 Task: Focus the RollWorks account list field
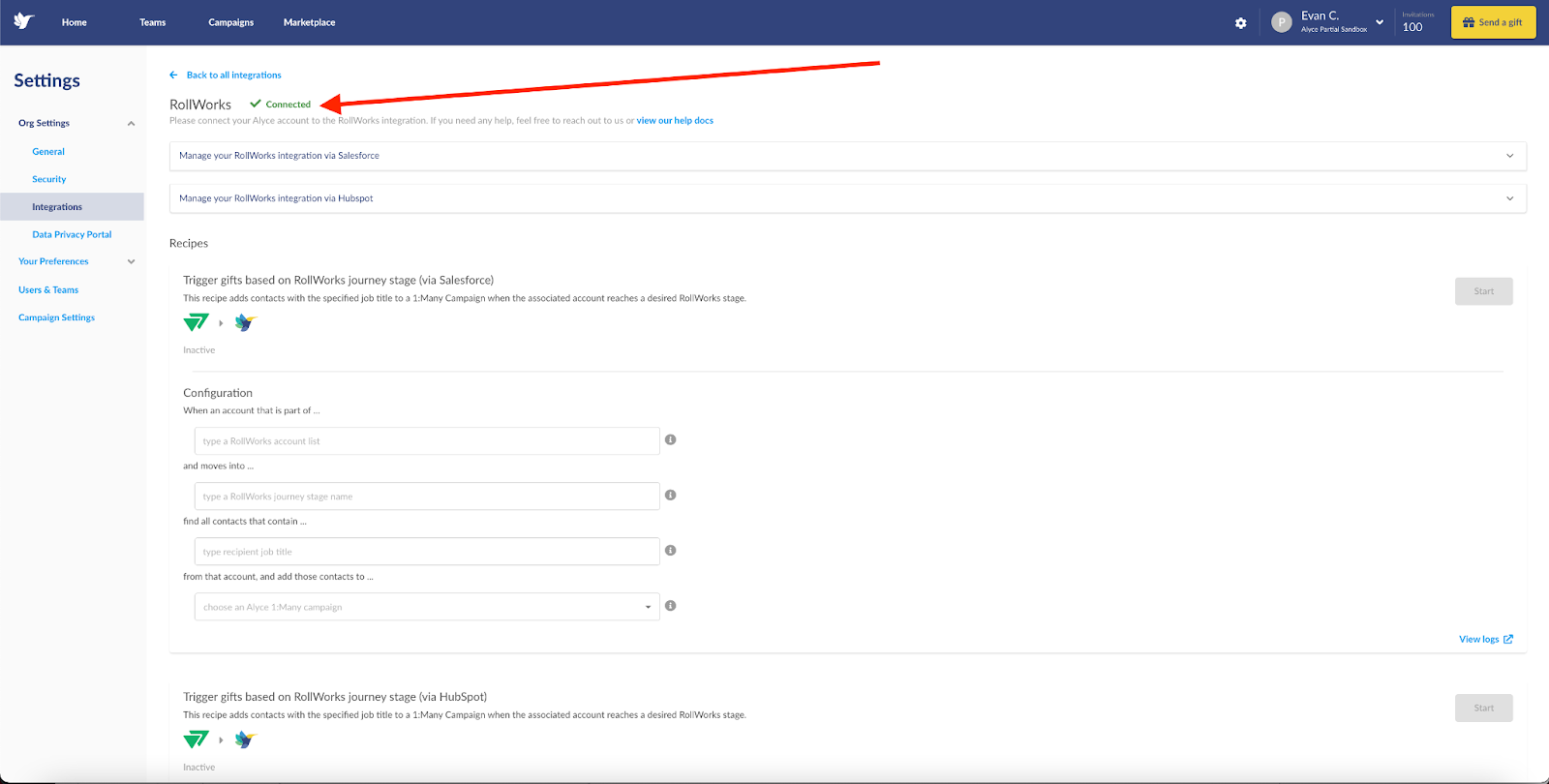click(x=427, y=441)
